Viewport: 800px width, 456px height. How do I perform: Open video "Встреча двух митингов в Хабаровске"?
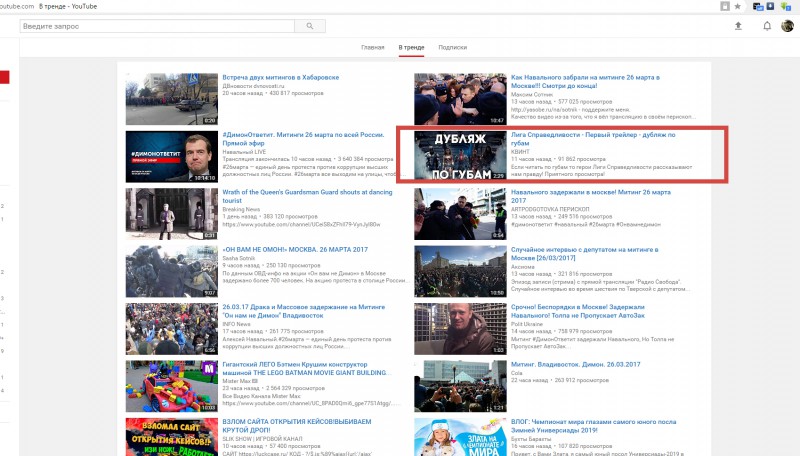(281, 78)
